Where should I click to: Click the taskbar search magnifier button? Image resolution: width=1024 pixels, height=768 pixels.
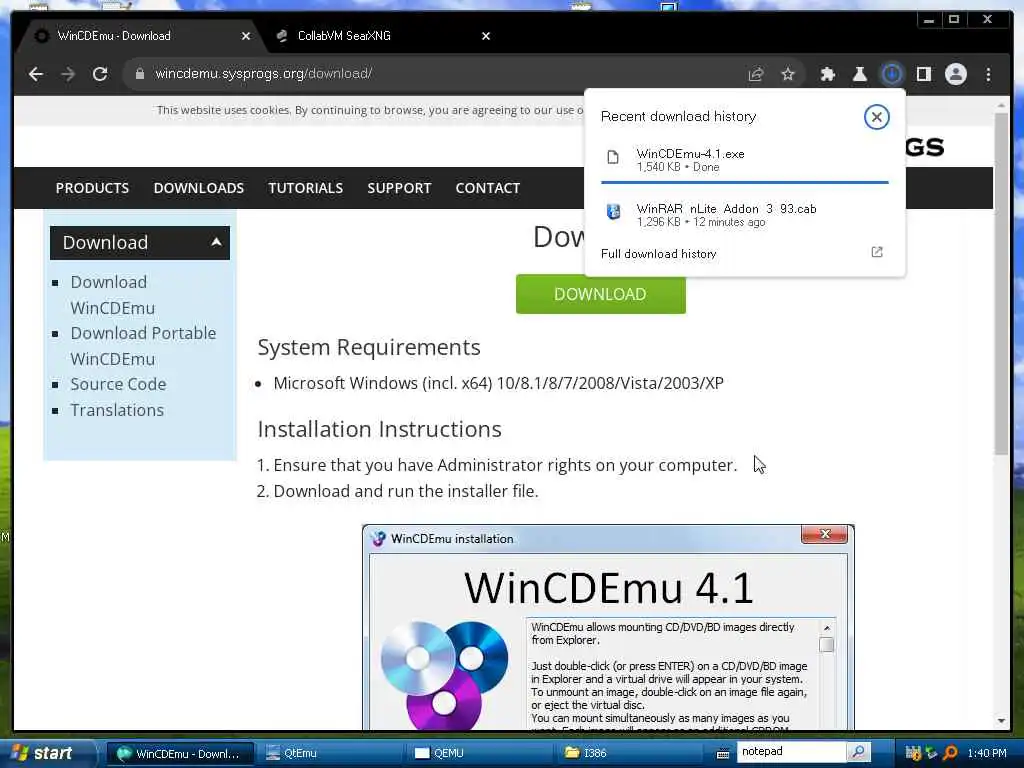coord(859,752)
